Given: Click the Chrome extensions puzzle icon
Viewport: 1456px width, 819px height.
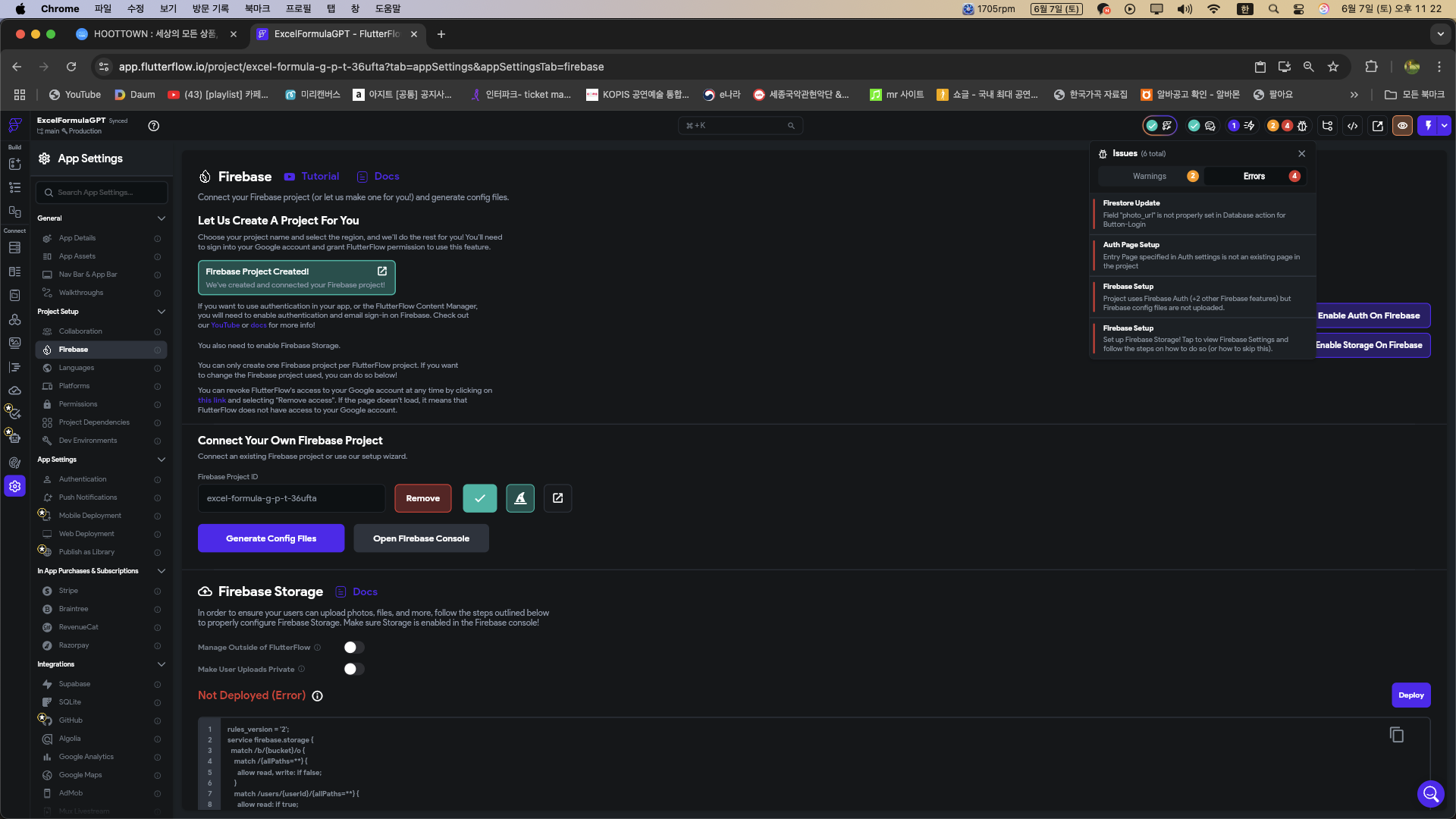Looking at the screenshot, I should (1371, 67).
